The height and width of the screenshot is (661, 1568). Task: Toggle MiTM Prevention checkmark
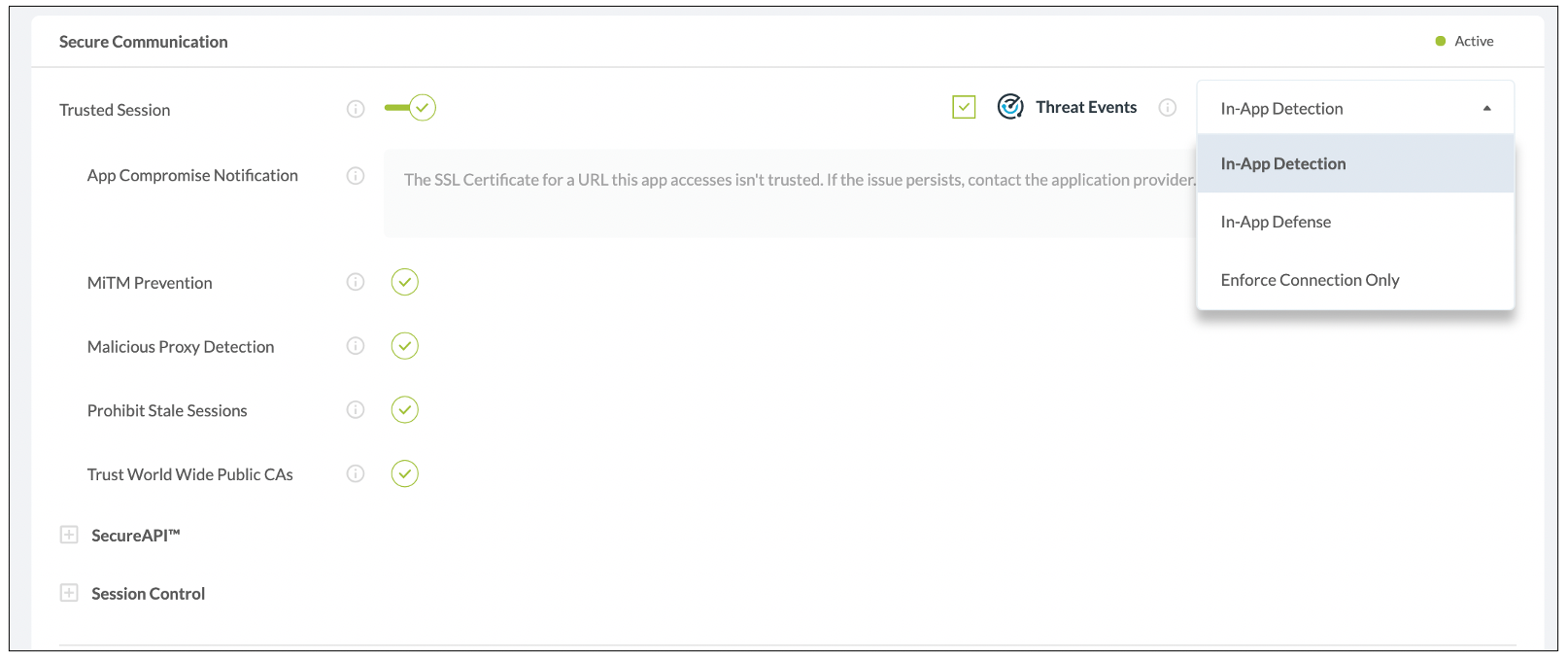click(x=405, y=282)
